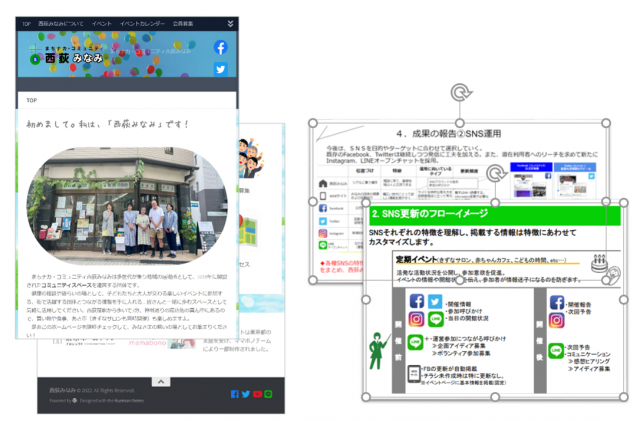Click the rotate handle above the SNS運用 slide

pyautogui.click(x=460, y=93)
